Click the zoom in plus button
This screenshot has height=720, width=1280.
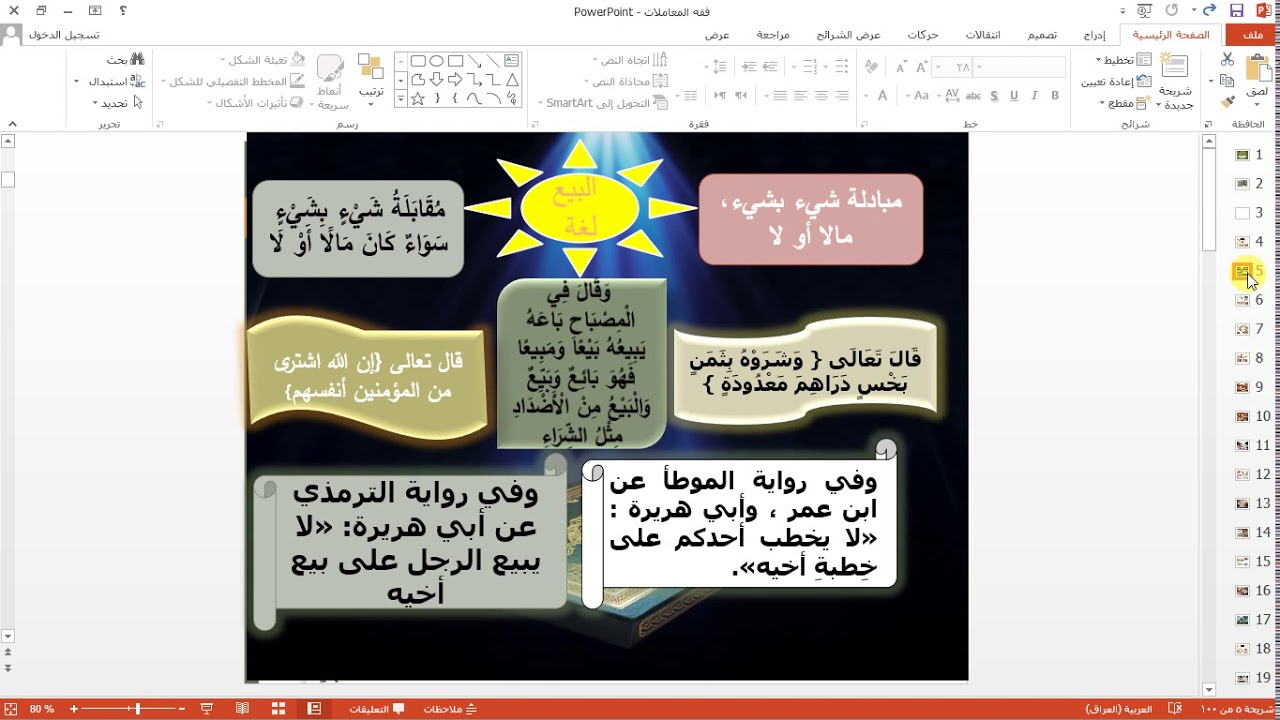click(x=74, y=708)
